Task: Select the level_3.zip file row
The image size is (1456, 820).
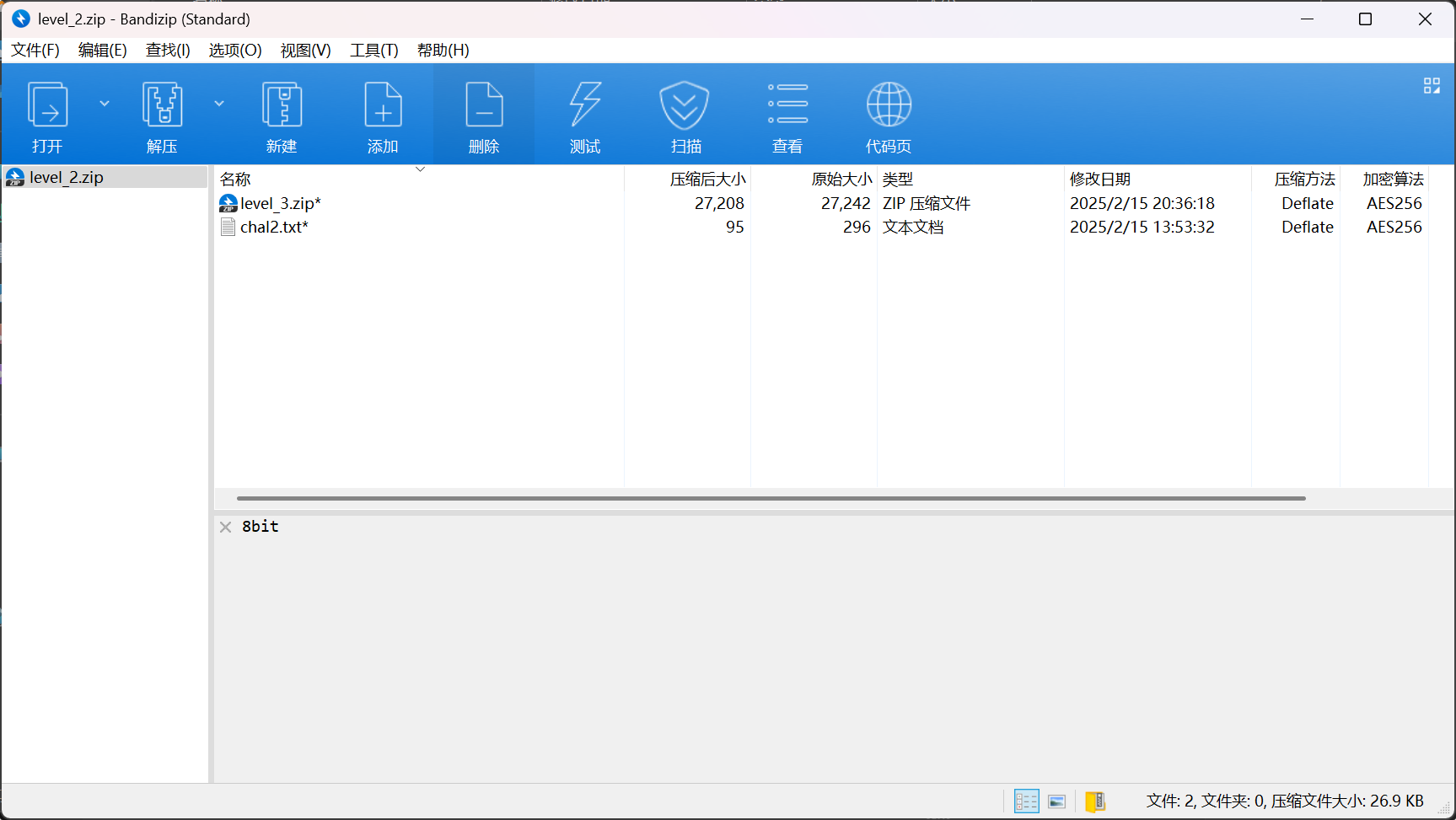Action: coord(821,203)
